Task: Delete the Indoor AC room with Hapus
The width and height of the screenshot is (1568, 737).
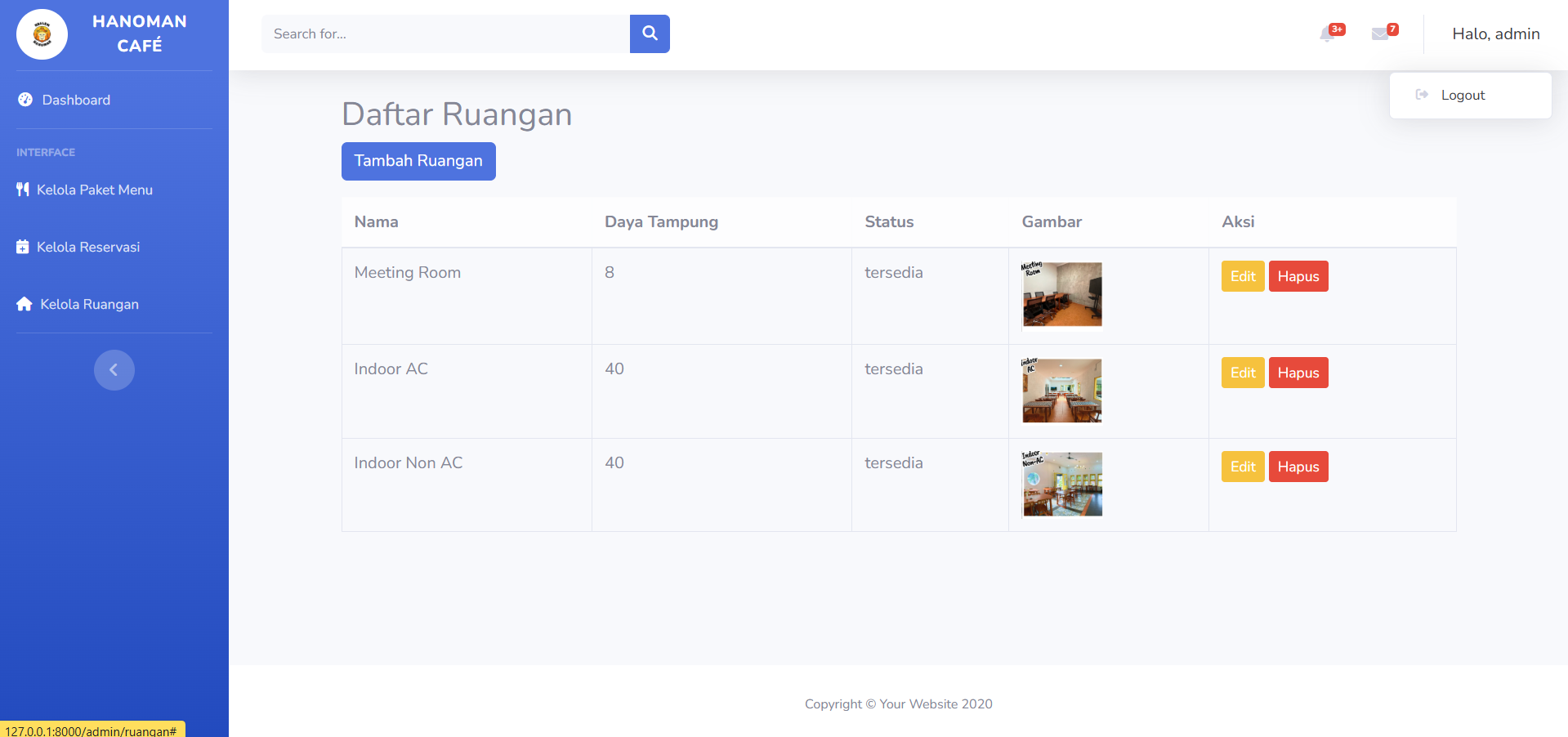Action: tap(1298, 373)
